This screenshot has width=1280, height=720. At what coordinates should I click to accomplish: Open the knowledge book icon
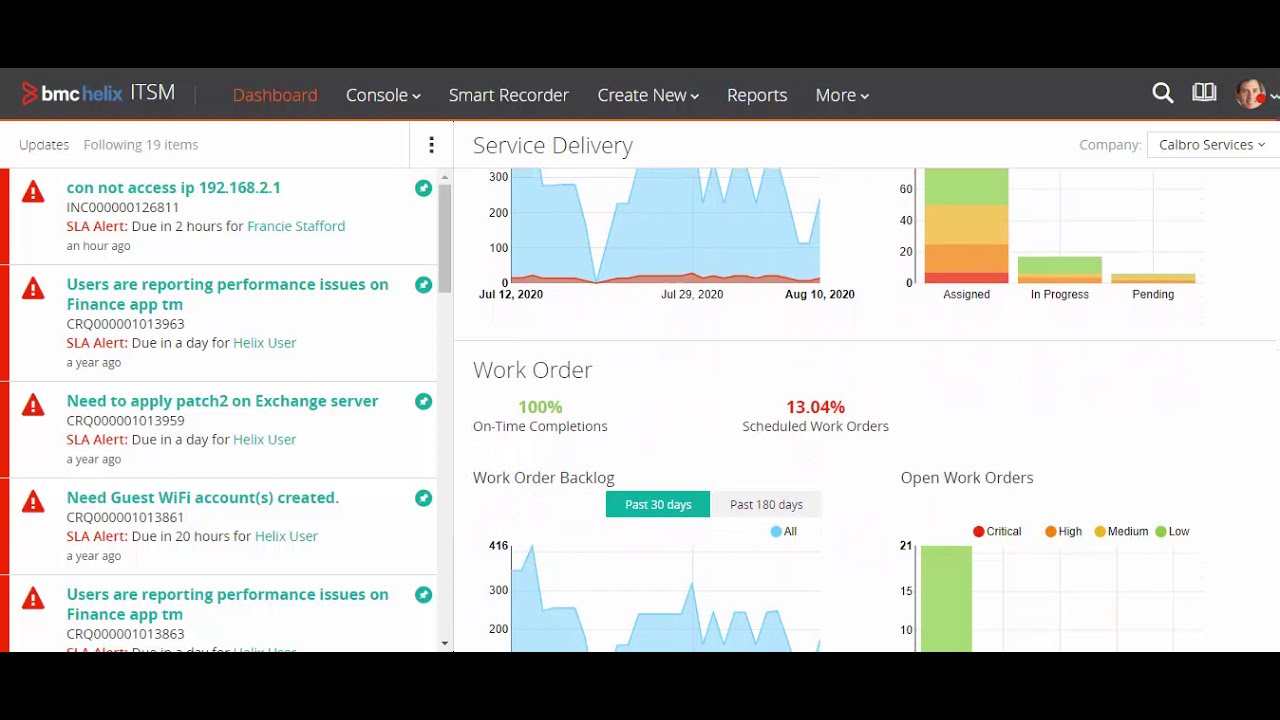pos(1204,93)
